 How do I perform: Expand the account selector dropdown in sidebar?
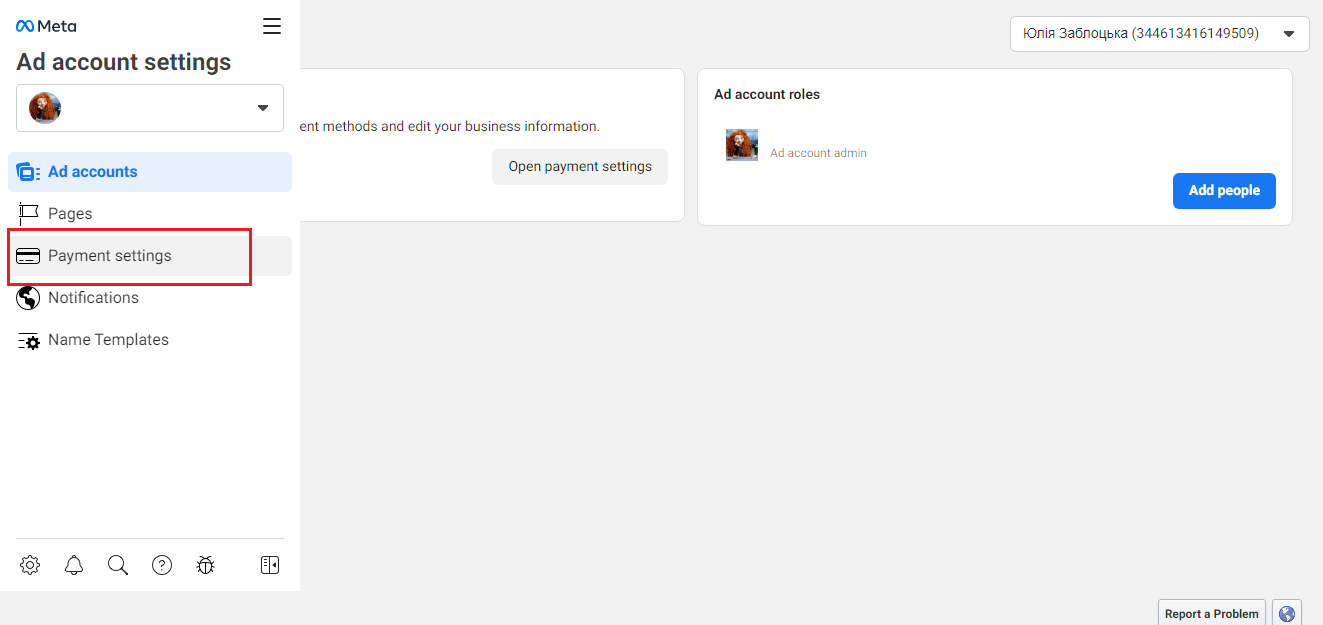(x=150, y=108)
